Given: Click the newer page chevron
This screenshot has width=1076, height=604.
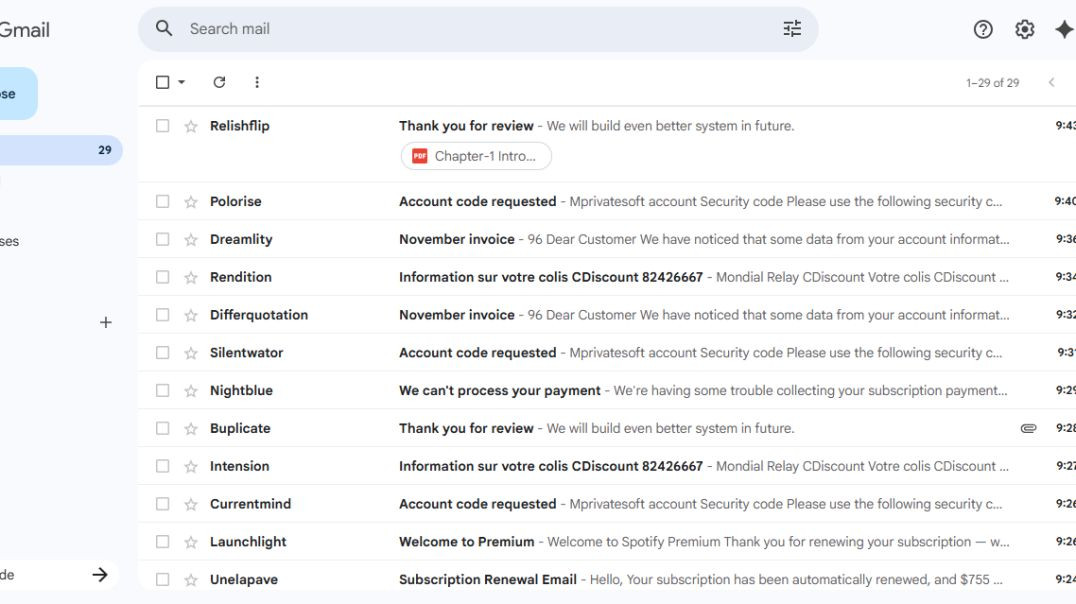Looking at the screenshot, I should pyautogui.click(x=1052, y=82).
